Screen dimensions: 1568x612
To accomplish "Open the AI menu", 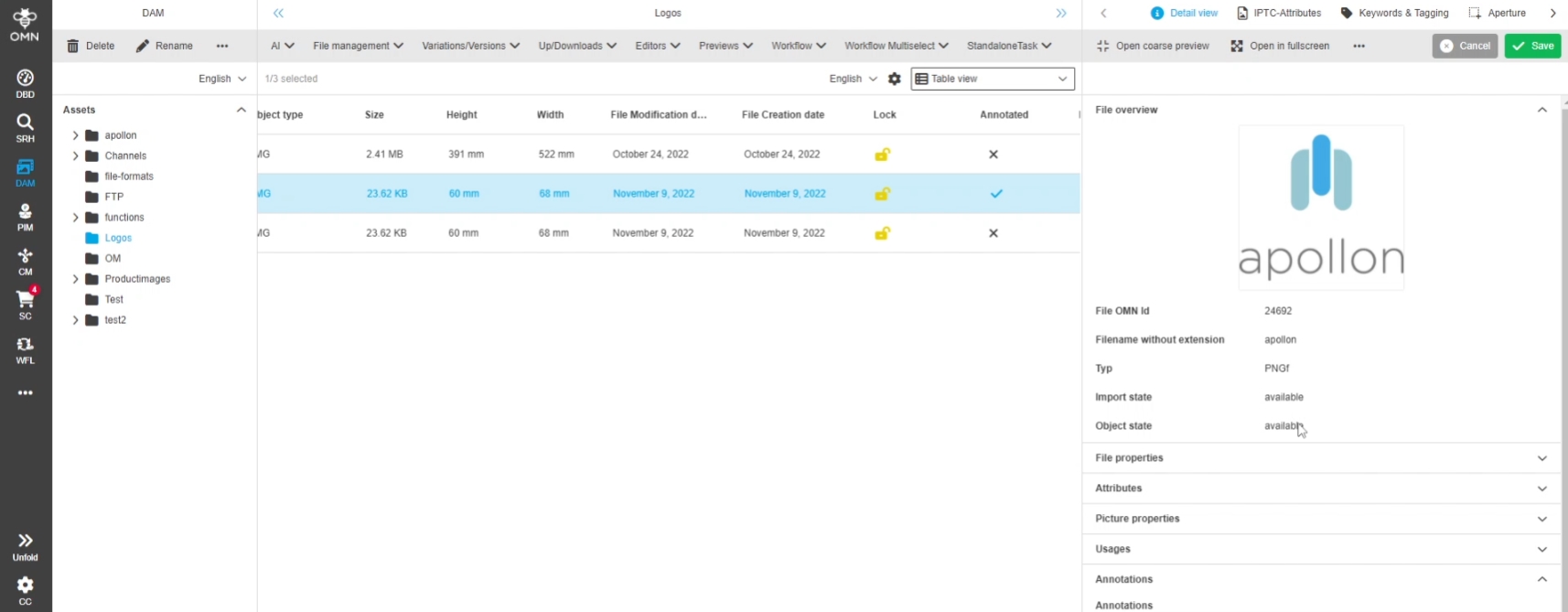I will coord(282,46).
